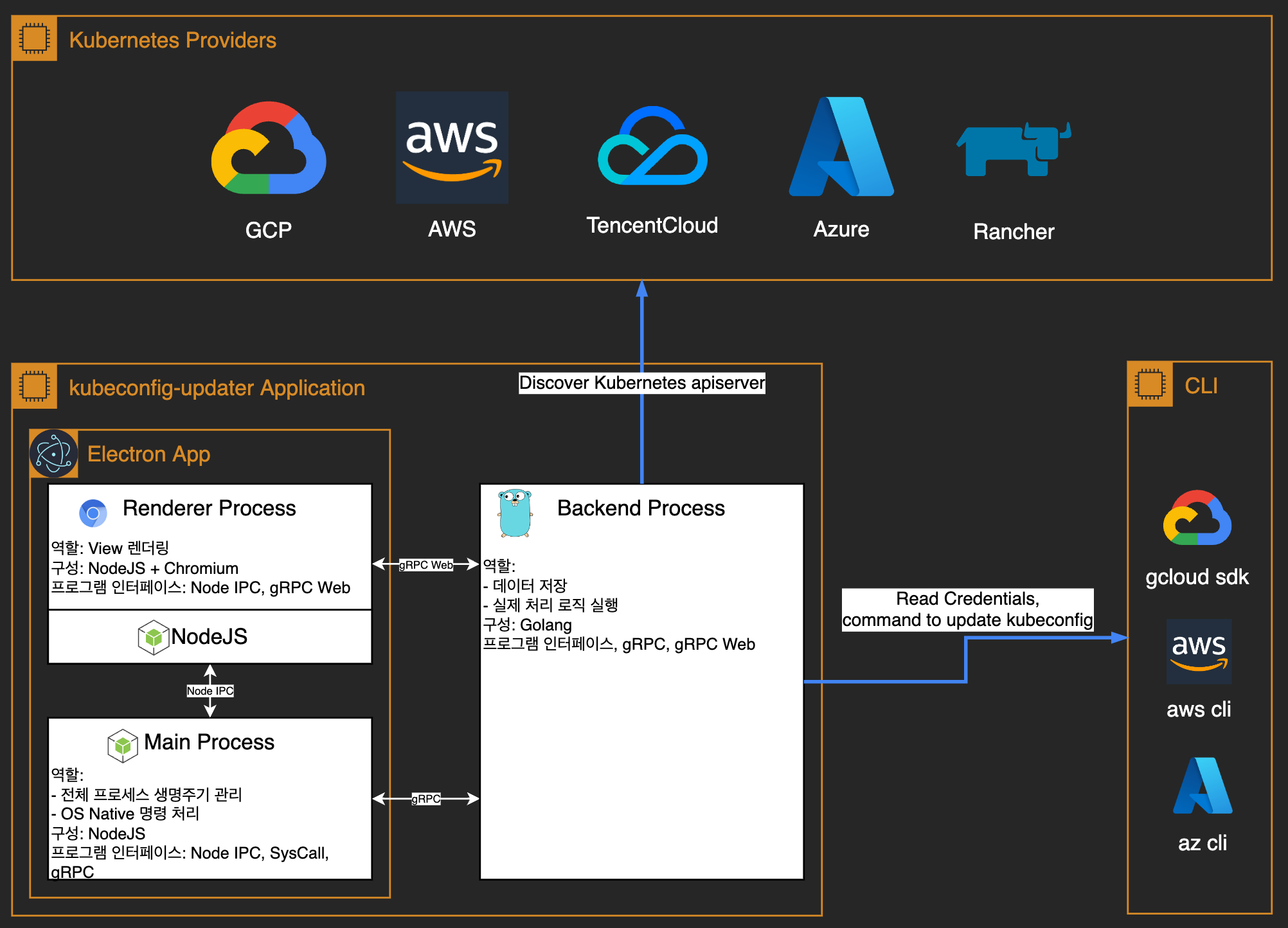This screenshot has height=928, width=1288.
Task: Select the Rancher cow logo
Action: (x=1013, y=149)
